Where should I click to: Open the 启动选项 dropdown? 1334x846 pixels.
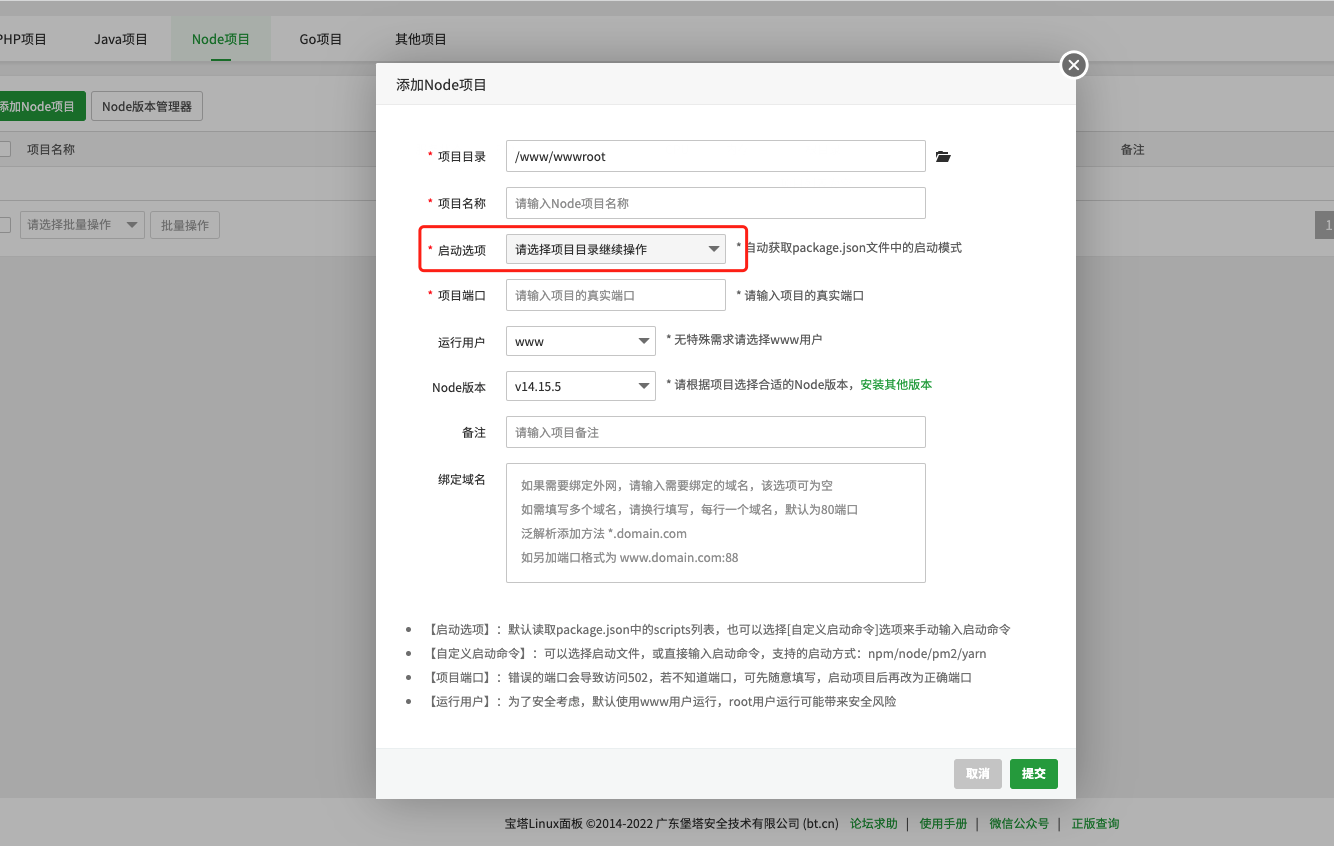tap(616, 249)
